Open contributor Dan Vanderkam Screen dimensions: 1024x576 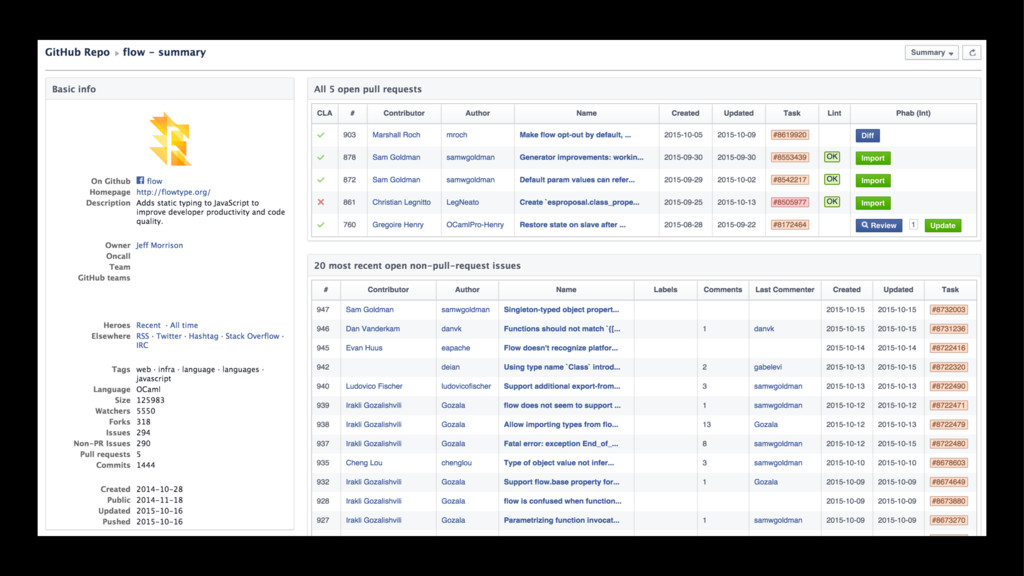pyautogui.click(x=372, y=328)
